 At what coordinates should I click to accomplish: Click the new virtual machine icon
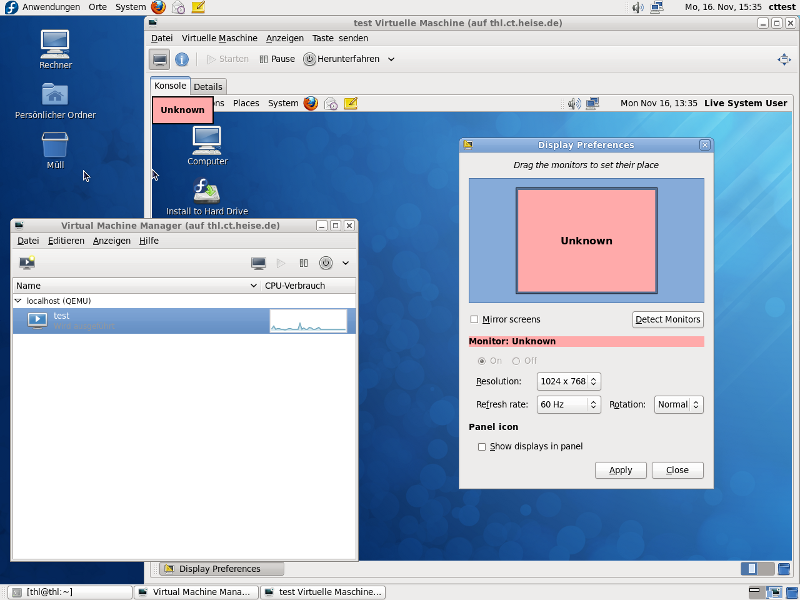27,263
